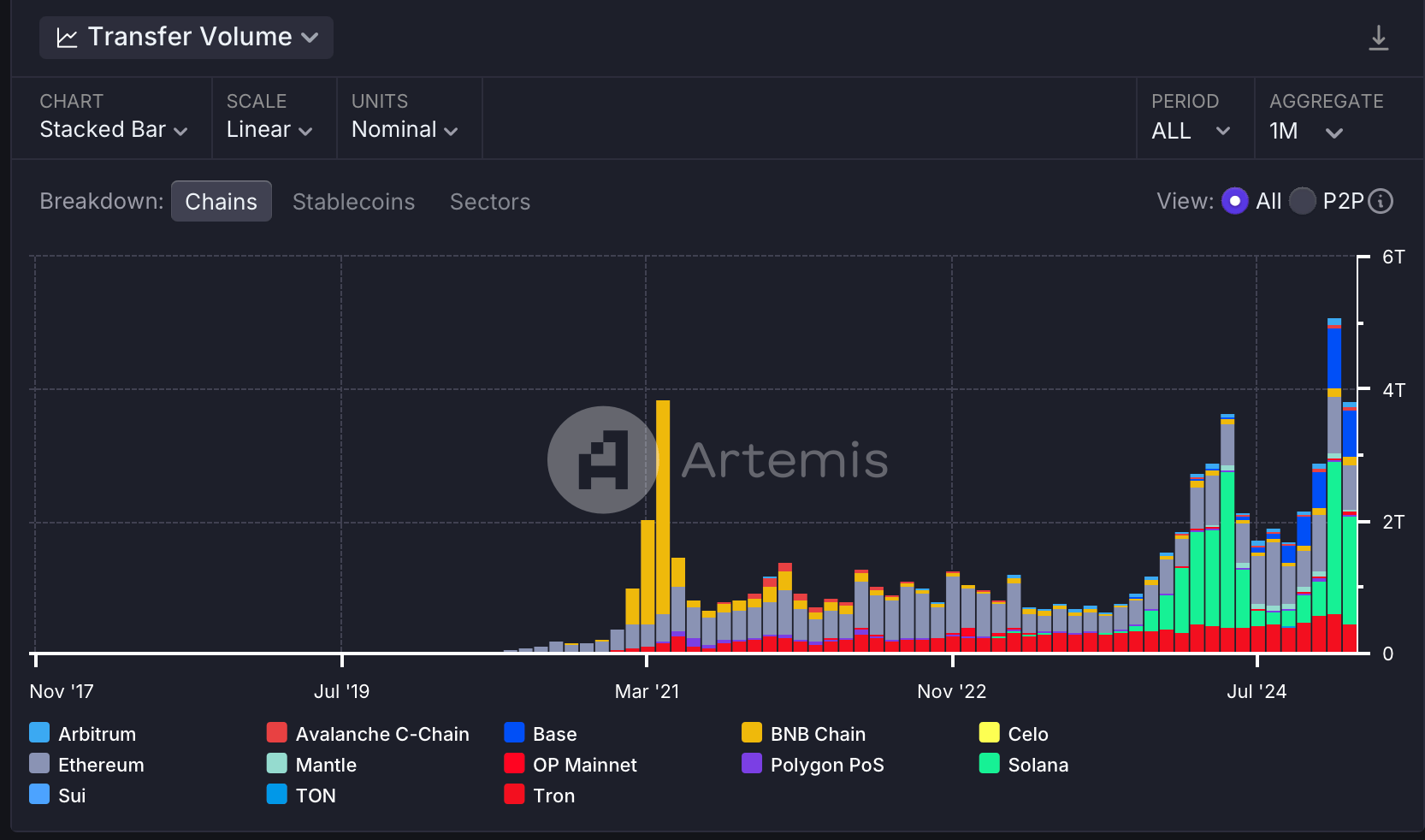Click the Arbitrum legend label
1425x840 pixels.
[97, 734]
